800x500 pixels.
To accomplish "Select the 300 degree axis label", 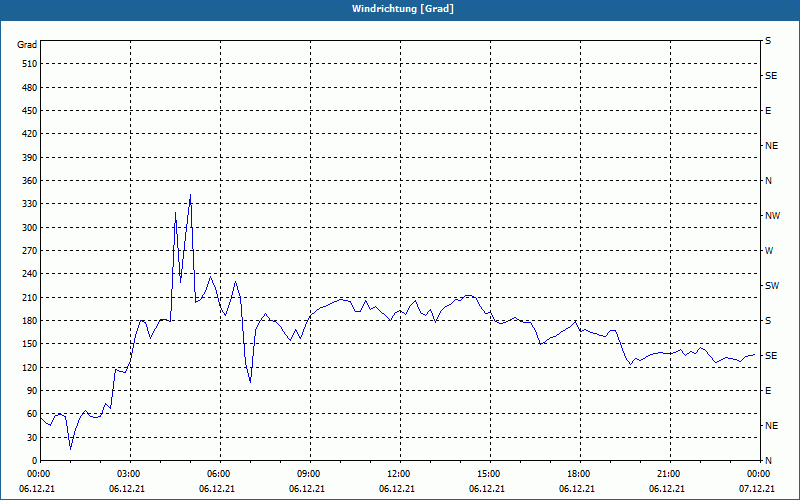I will click(30, 228).
